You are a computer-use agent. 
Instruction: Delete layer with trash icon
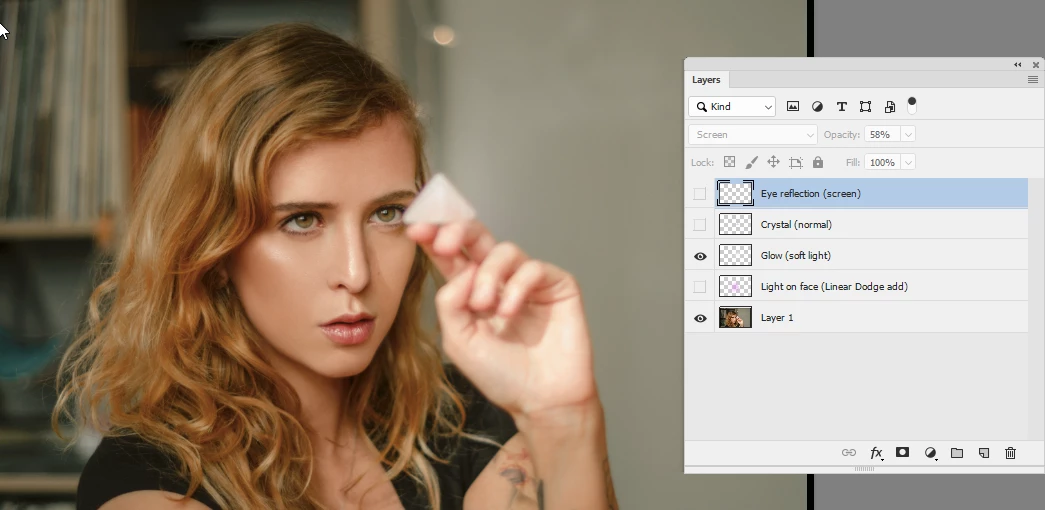tap(1010, 453)
